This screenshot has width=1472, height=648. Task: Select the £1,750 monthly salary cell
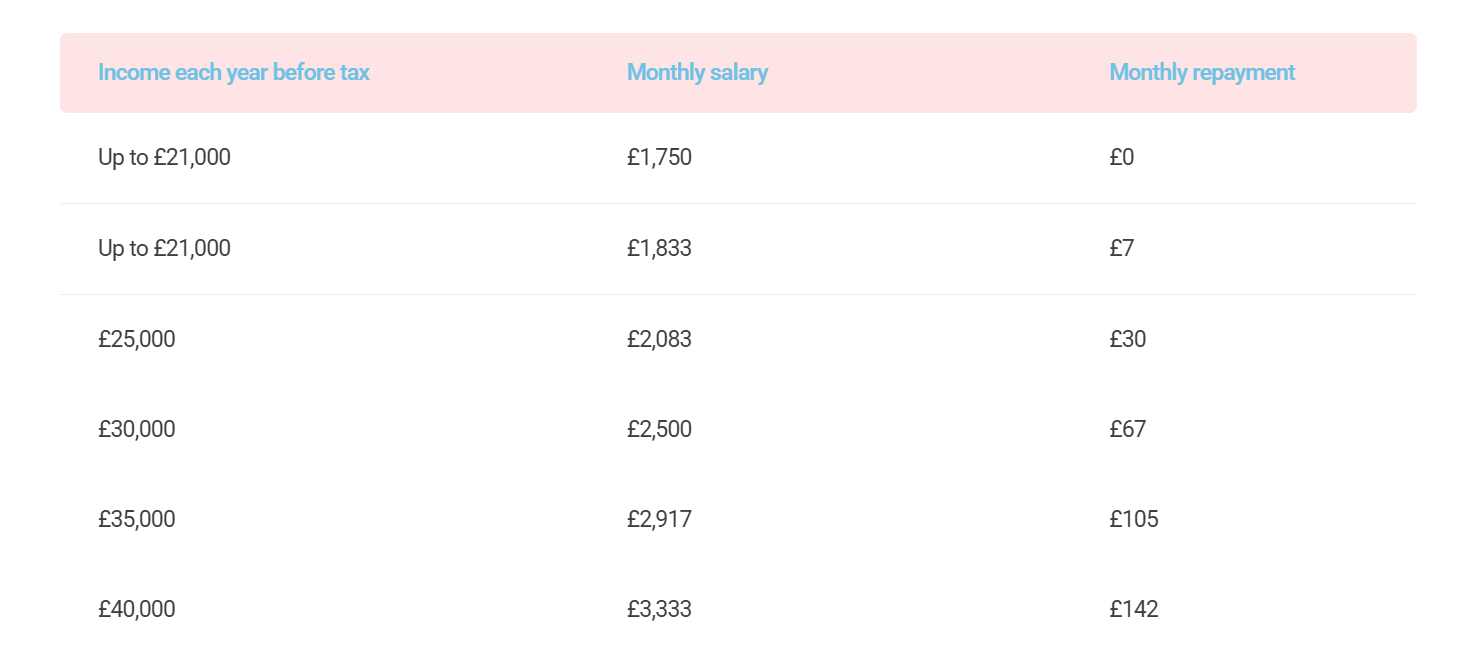pyautogui.click(x=659, y=157)
